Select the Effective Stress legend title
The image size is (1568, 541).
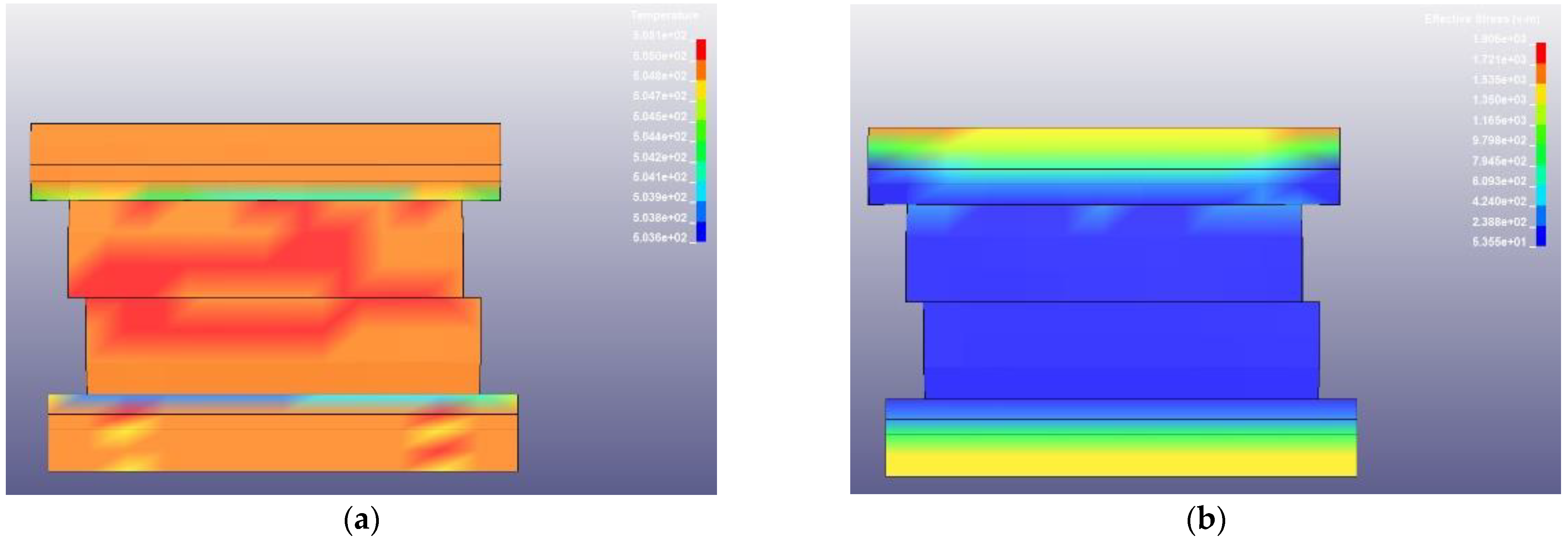pos(1482,19)
